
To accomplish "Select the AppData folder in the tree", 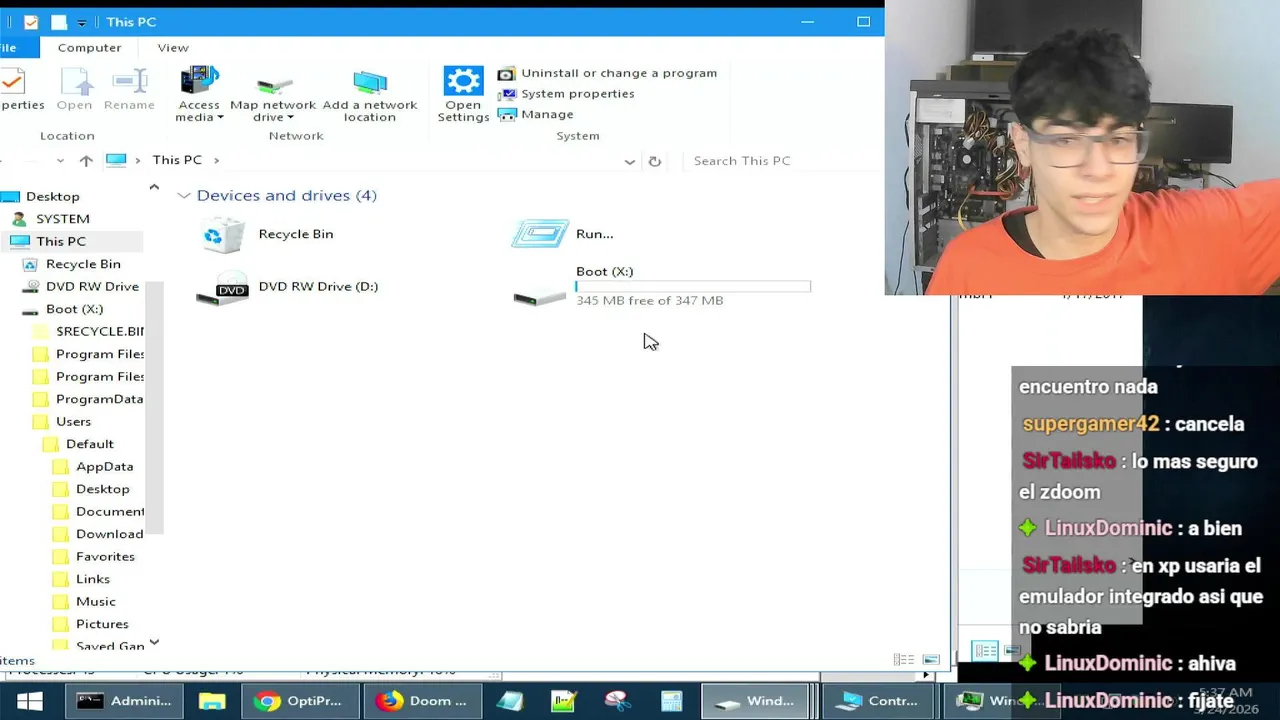I will (104, 466).
